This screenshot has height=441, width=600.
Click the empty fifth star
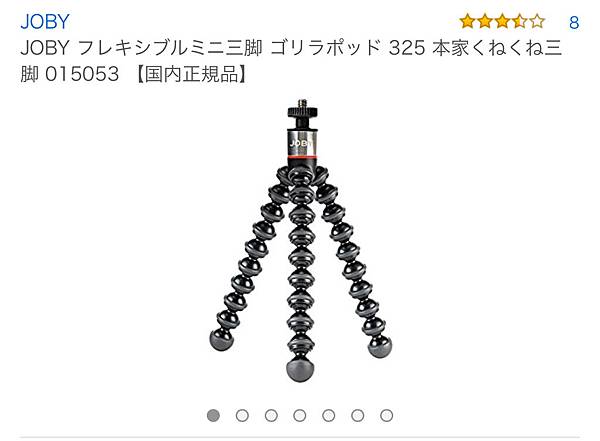click(x=537, y=21)
